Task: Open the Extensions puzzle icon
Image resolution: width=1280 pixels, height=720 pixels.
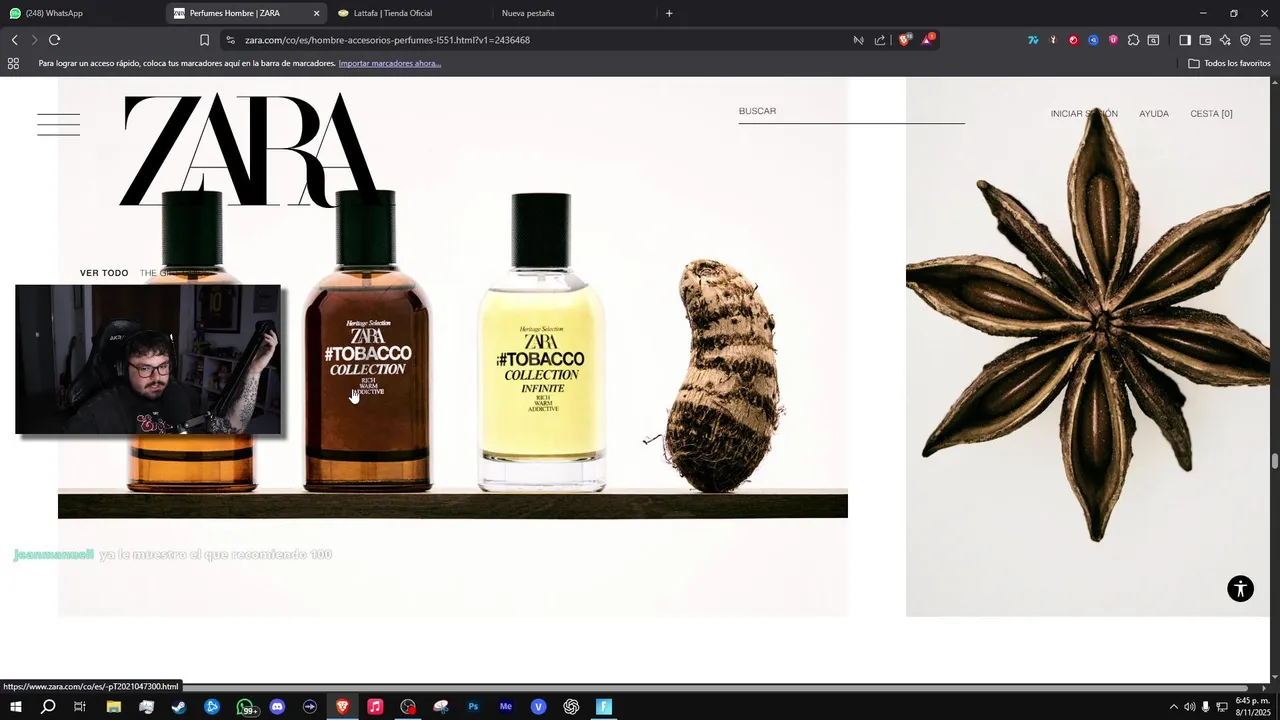Action: pos(1133,40)
